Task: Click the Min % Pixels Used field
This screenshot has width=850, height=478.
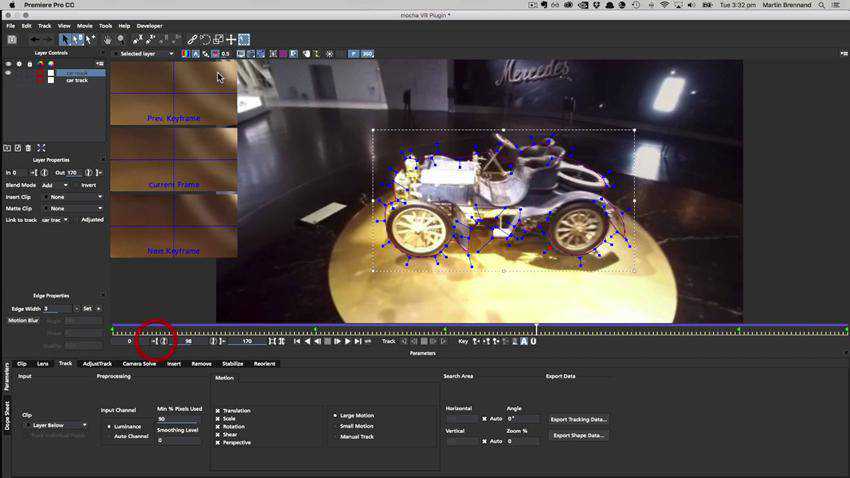Action: (x=173, y=419)
